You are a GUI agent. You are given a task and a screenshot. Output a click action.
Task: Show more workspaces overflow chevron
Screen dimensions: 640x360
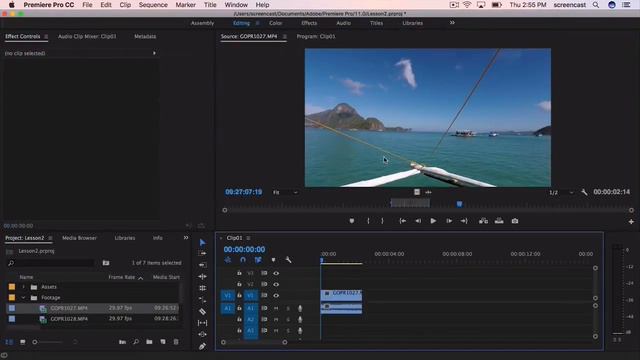(452, 23)
